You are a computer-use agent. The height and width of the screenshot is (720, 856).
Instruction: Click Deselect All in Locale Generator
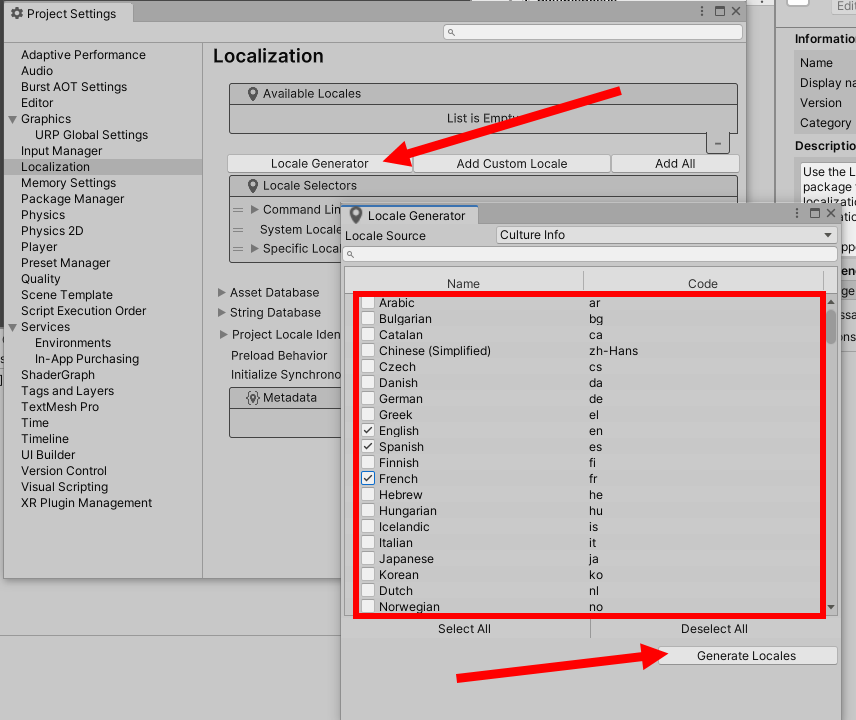[x=714, y=629]
